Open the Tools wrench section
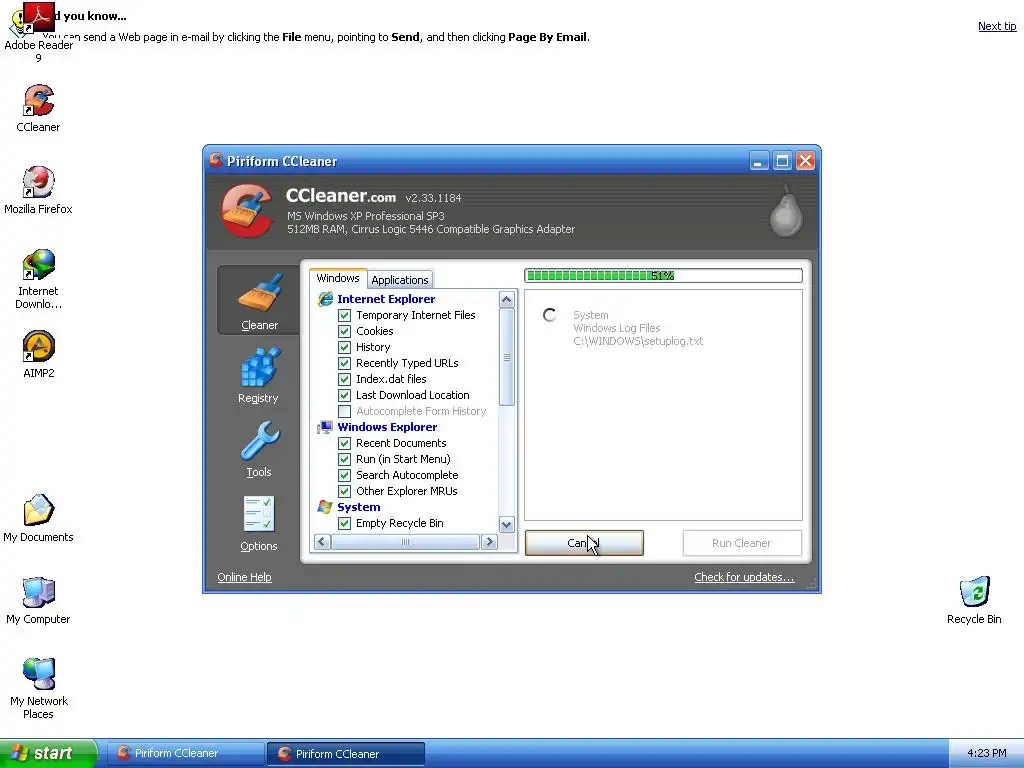1024x768 pixels. (x=259, y=449)
